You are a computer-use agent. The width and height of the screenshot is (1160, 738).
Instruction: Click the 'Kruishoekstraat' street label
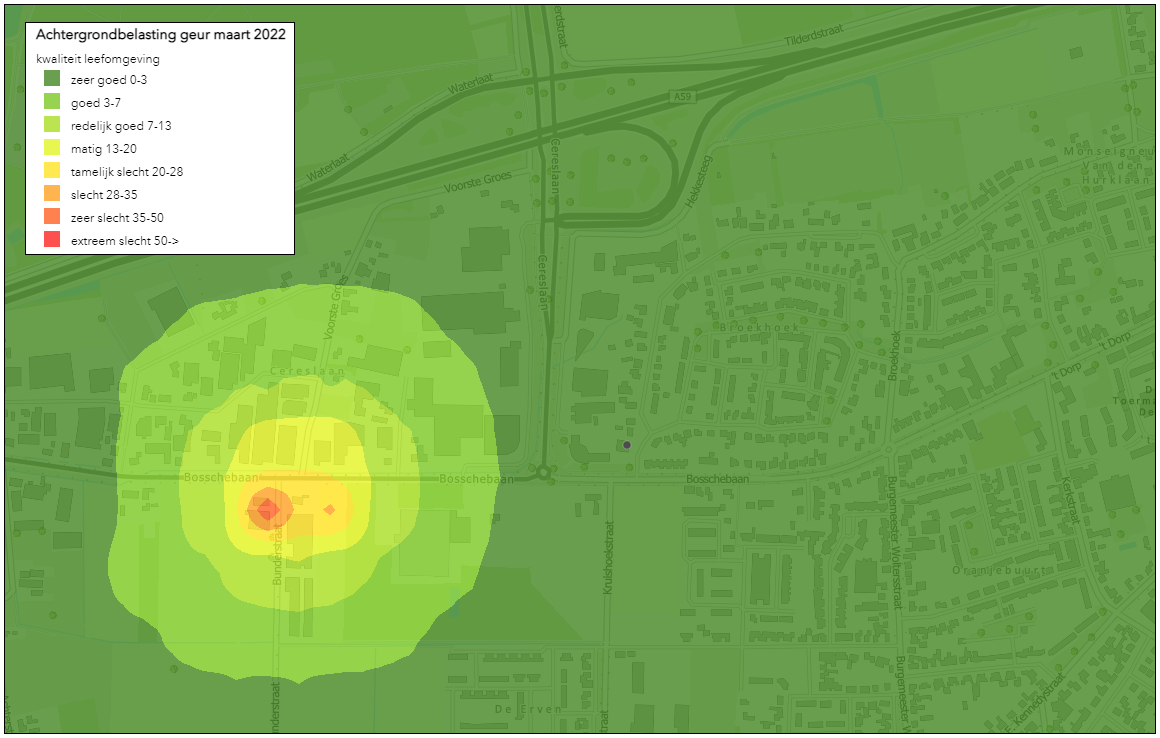tap(609, 557)
